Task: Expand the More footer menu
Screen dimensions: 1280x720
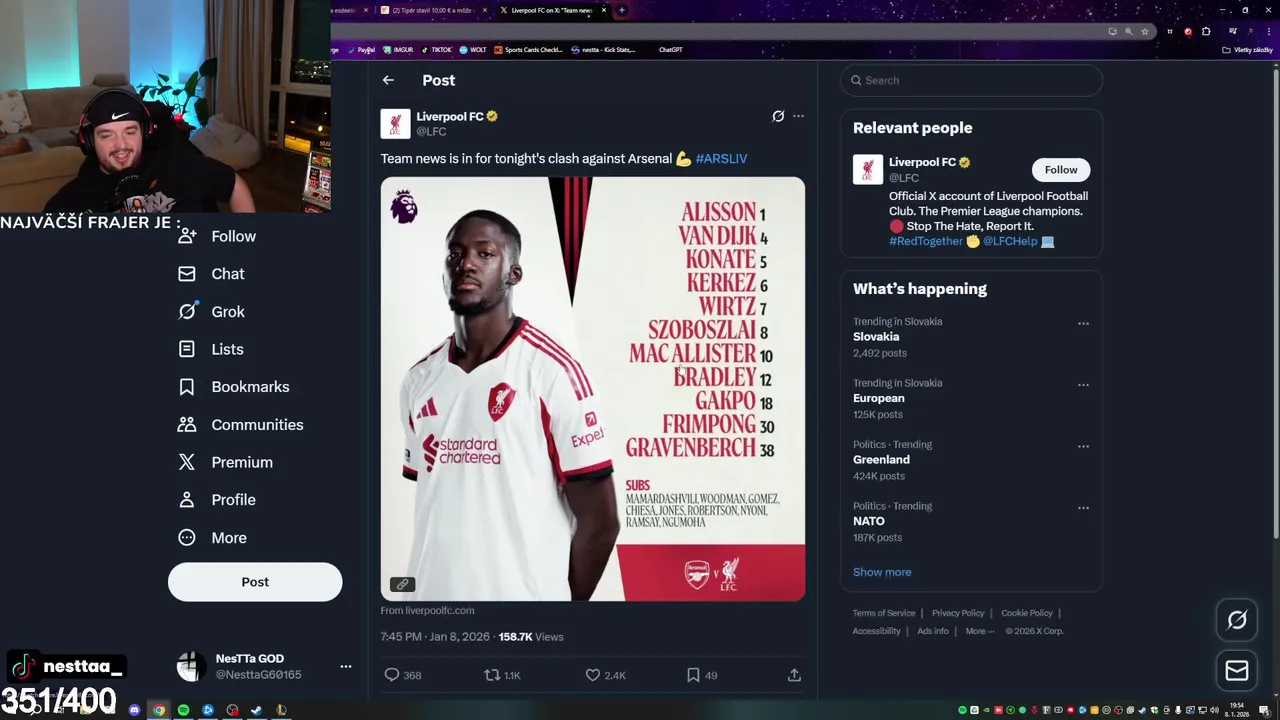Action: point(980,631)
